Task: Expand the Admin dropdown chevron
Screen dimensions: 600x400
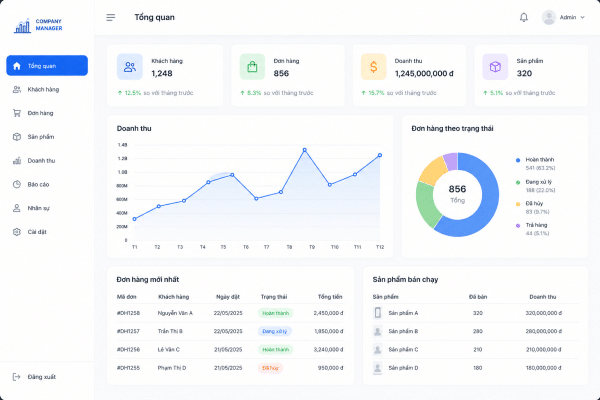Action: [582, 17]
